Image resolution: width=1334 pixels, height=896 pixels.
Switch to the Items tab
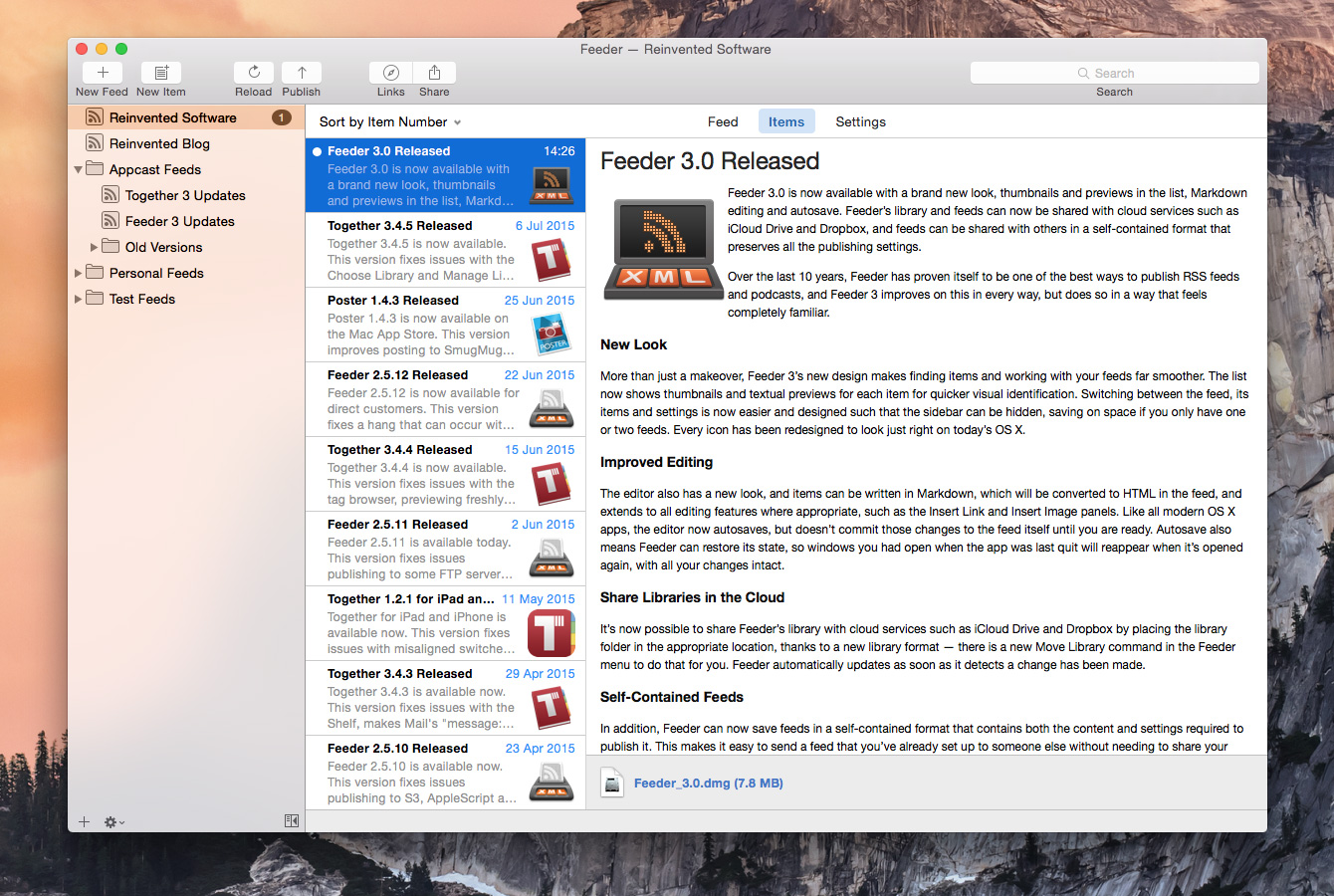(x=786, y=121)
